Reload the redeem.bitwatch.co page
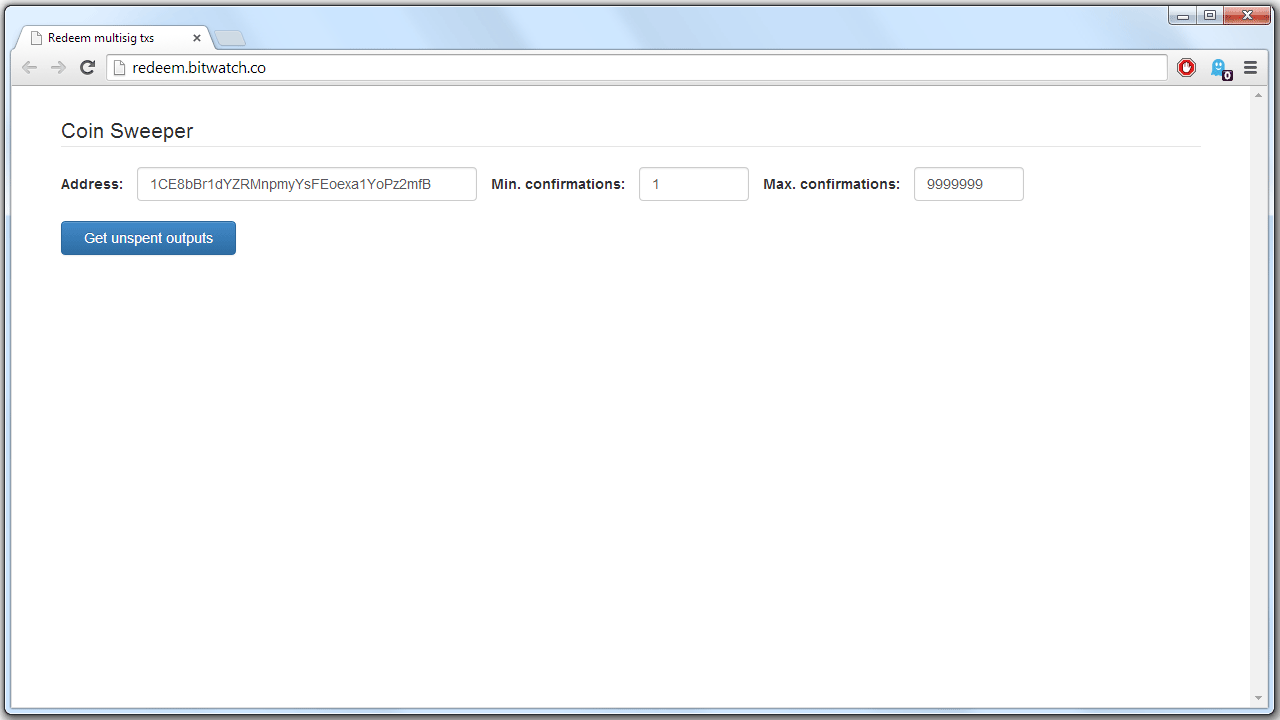The height and width of the screenshot is (720, 1280). pos(87,68)
